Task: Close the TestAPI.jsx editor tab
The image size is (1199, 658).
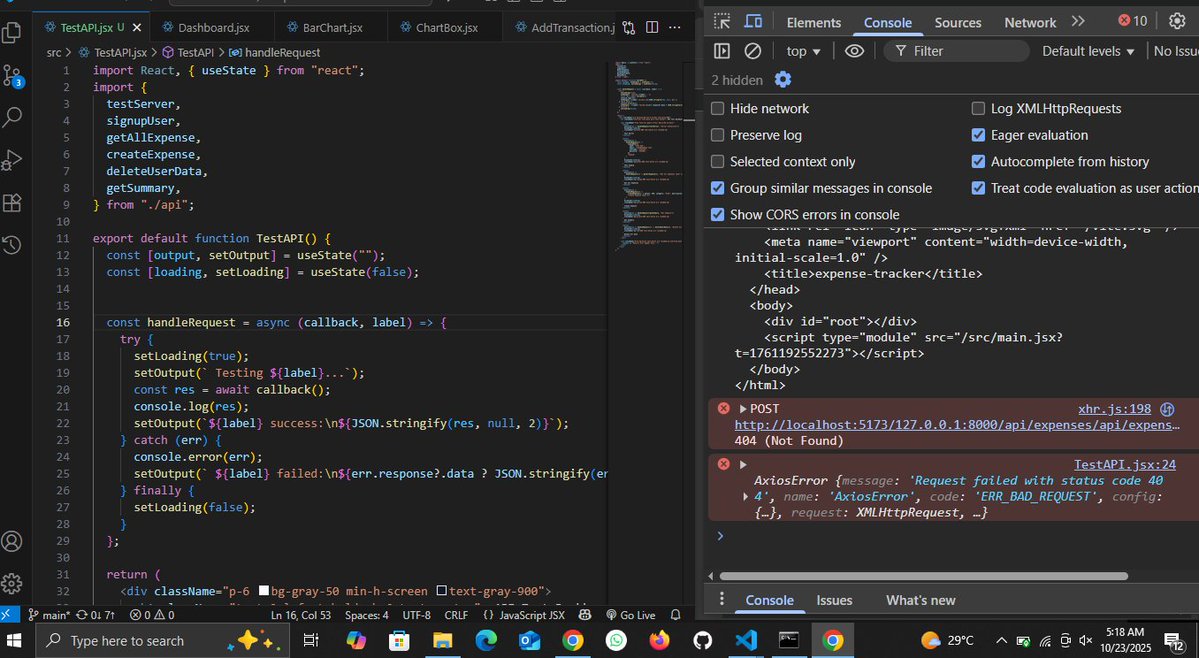Action: click(137, 28)
